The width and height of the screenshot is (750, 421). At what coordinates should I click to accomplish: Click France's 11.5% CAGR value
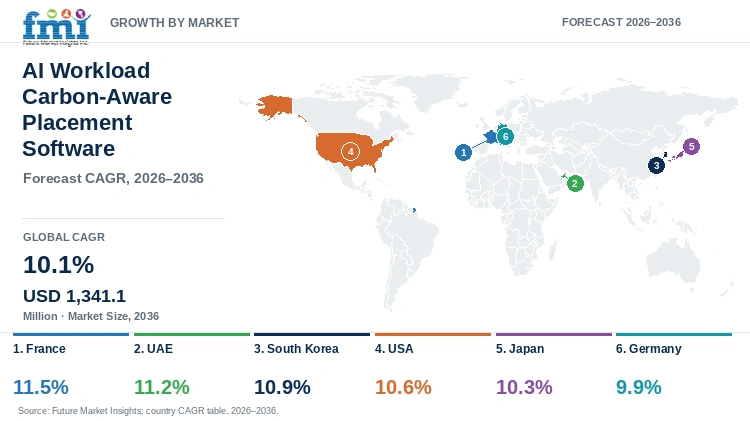[41, 387]
